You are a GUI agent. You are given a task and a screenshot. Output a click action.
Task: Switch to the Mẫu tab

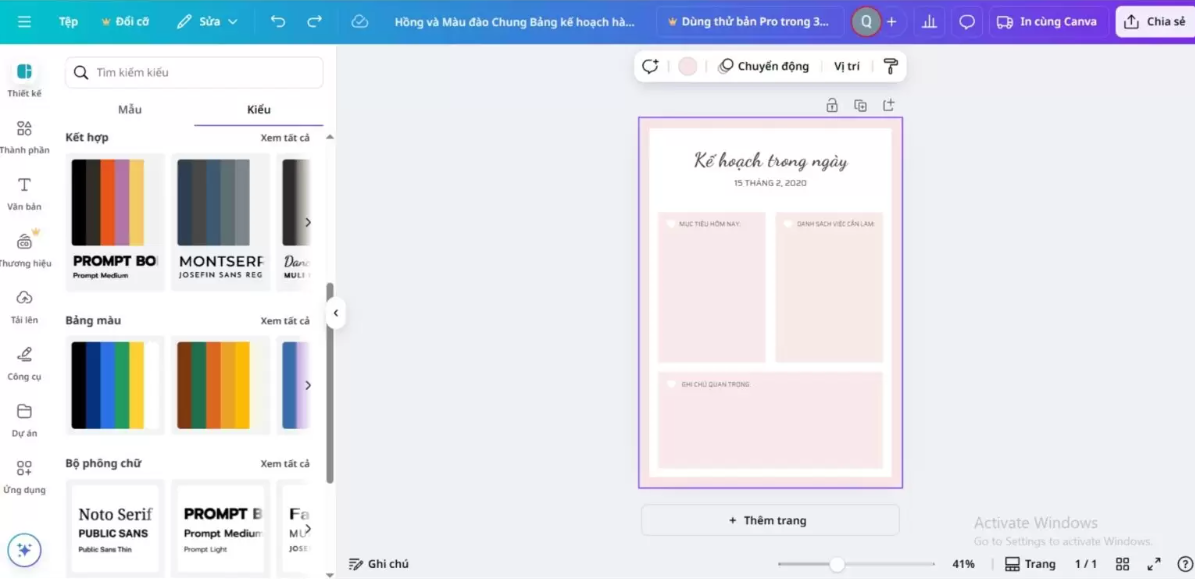tap(129, 109)
